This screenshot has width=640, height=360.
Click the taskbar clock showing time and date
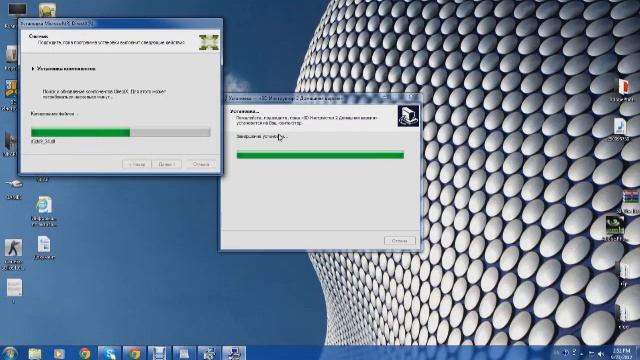622,353
